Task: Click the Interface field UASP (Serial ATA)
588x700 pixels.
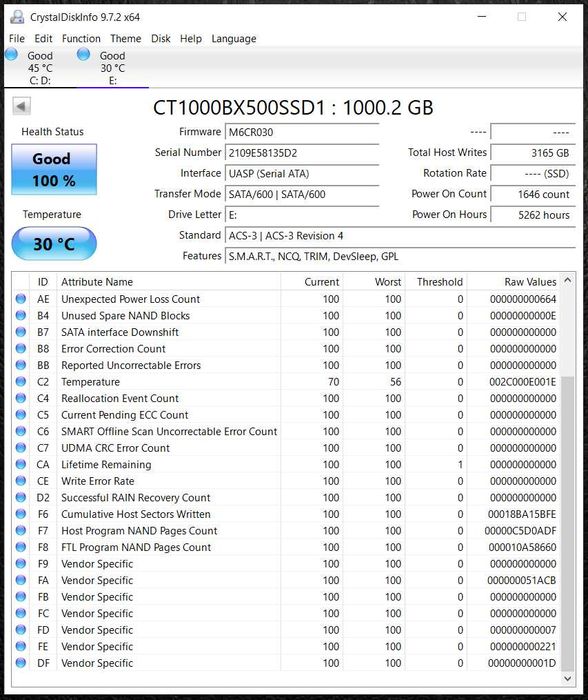Action: [302, 174]
